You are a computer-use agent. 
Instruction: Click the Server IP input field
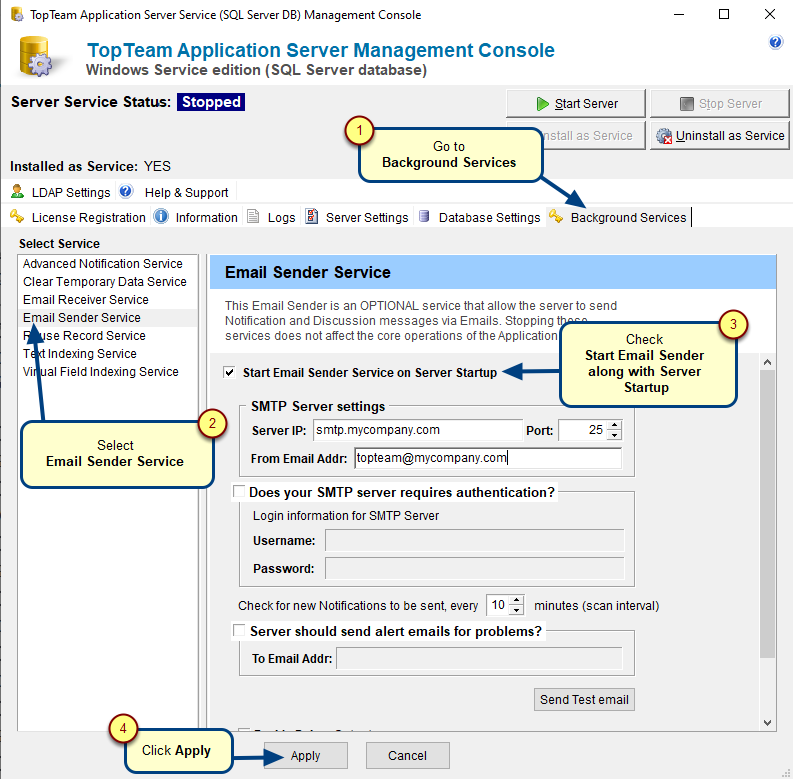[417, 430]
